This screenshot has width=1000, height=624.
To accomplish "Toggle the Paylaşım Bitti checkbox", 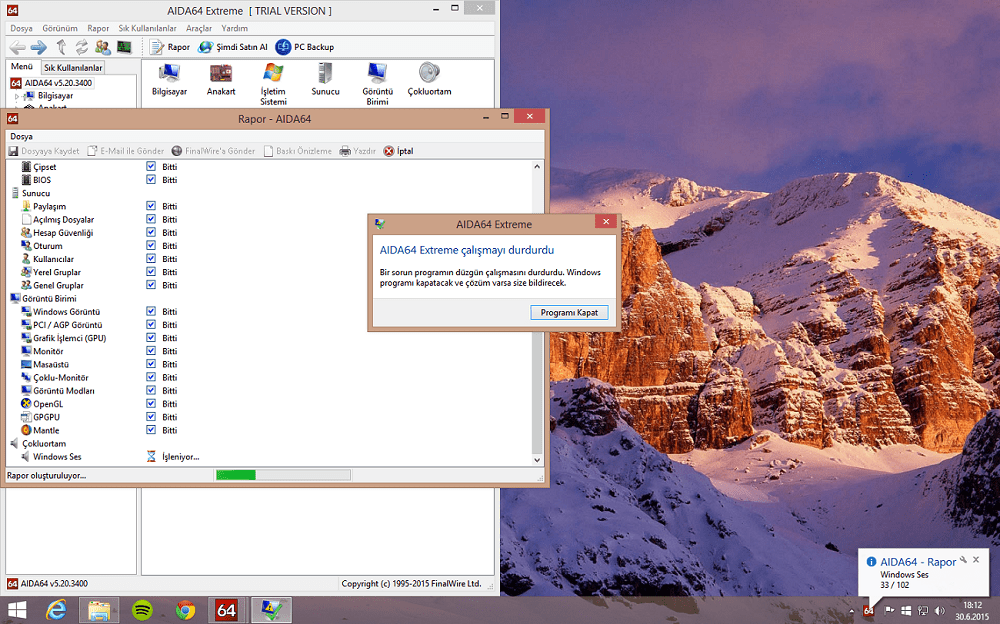I will point(151,206).
